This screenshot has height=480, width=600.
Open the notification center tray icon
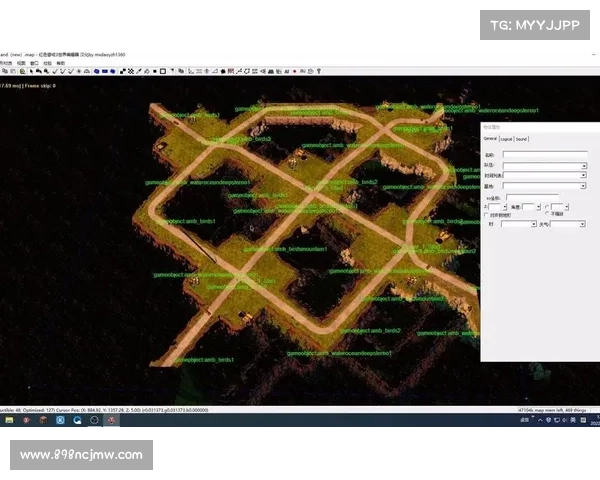(x=583, y=420)
